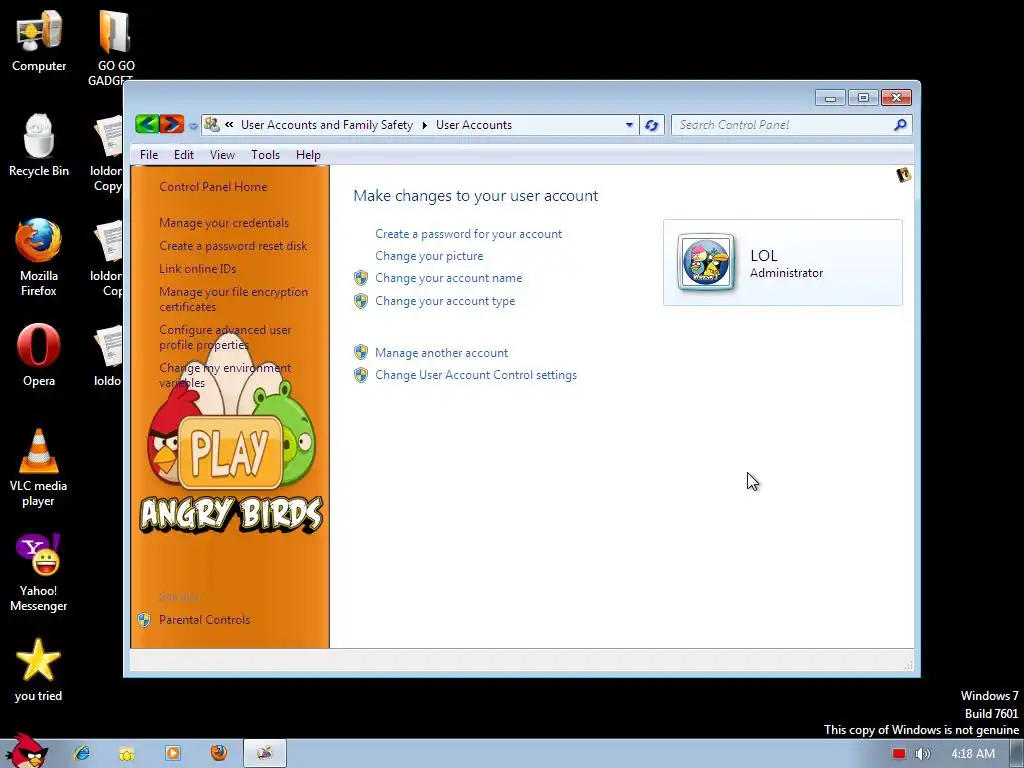The width and height of the screenshot is (1024, 768).
Task: Open the Tools menu
Action: [265, 155]
